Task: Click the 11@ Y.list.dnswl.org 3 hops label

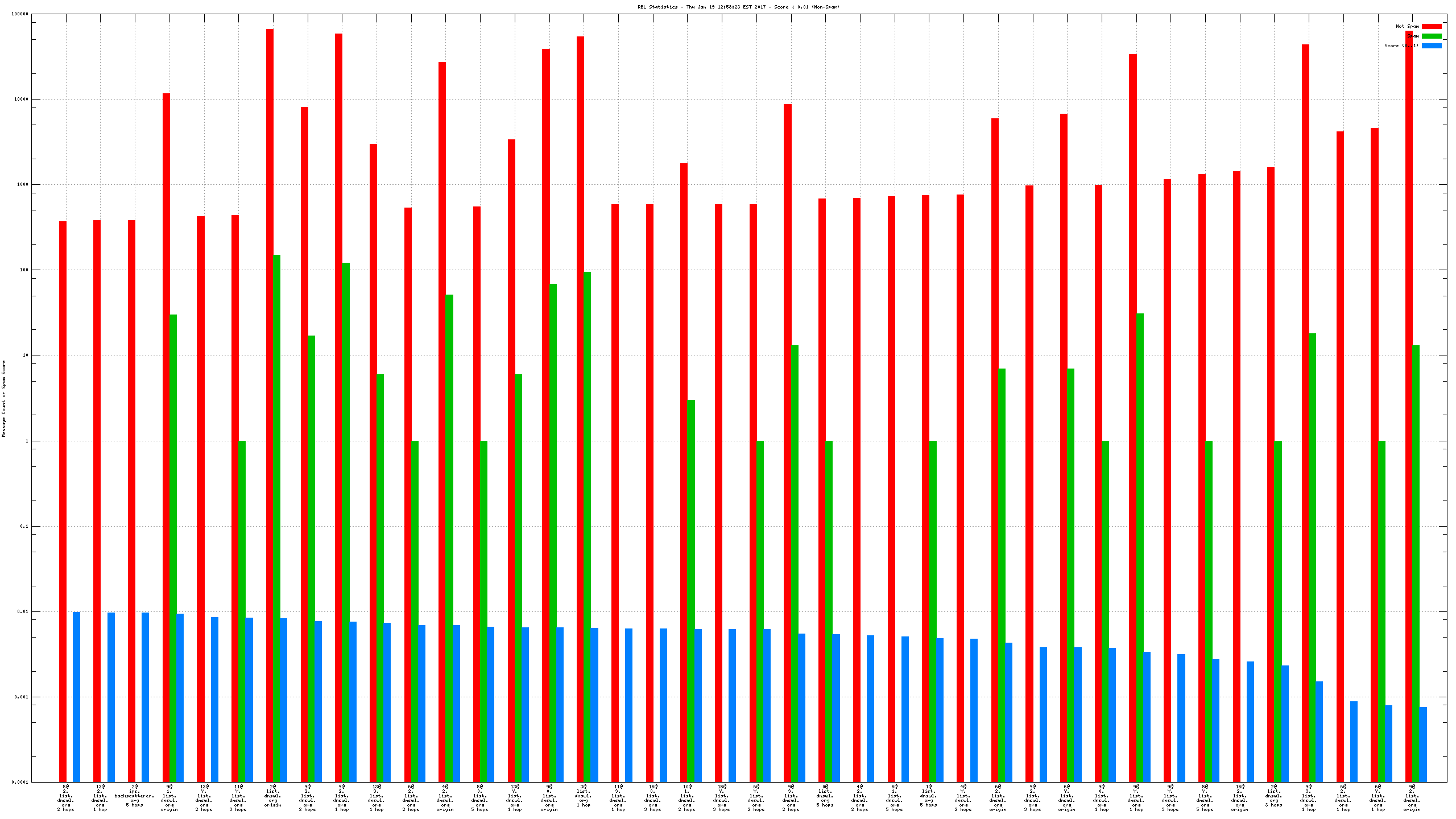Action: click(x=238, y=798)
